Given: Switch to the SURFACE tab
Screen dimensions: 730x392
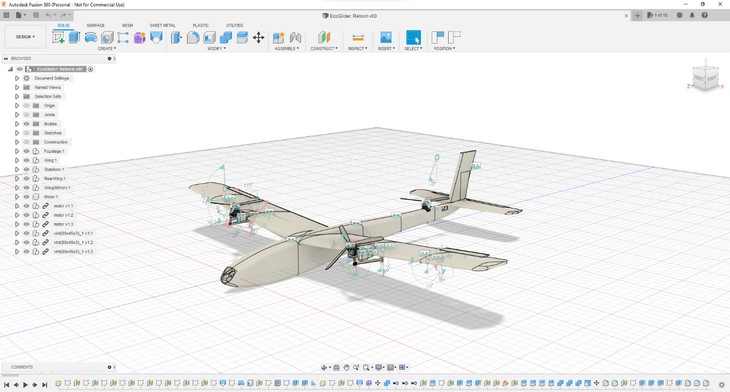Looking at the screenshot, I should [95, 25].
